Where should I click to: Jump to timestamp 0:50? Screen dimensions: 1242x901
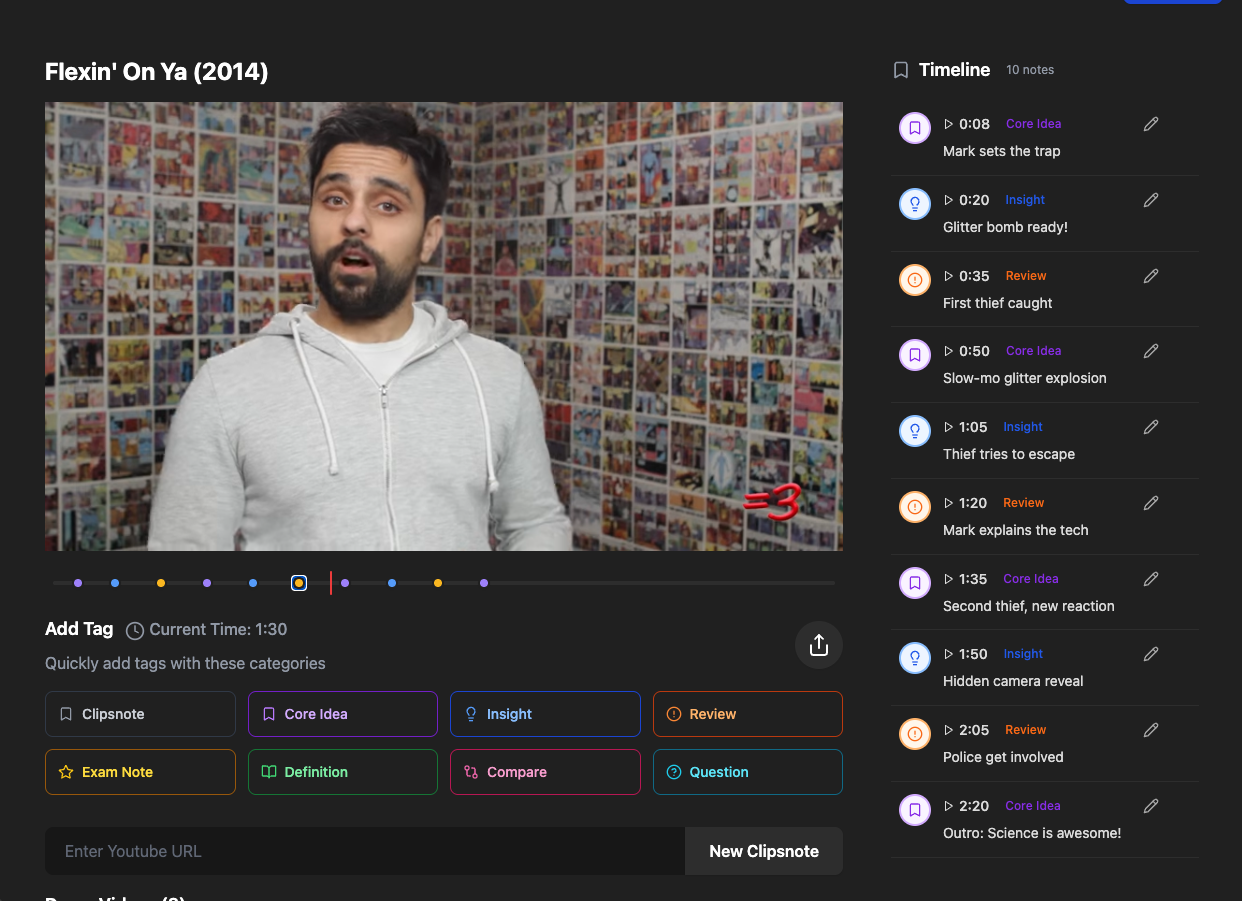967,351
